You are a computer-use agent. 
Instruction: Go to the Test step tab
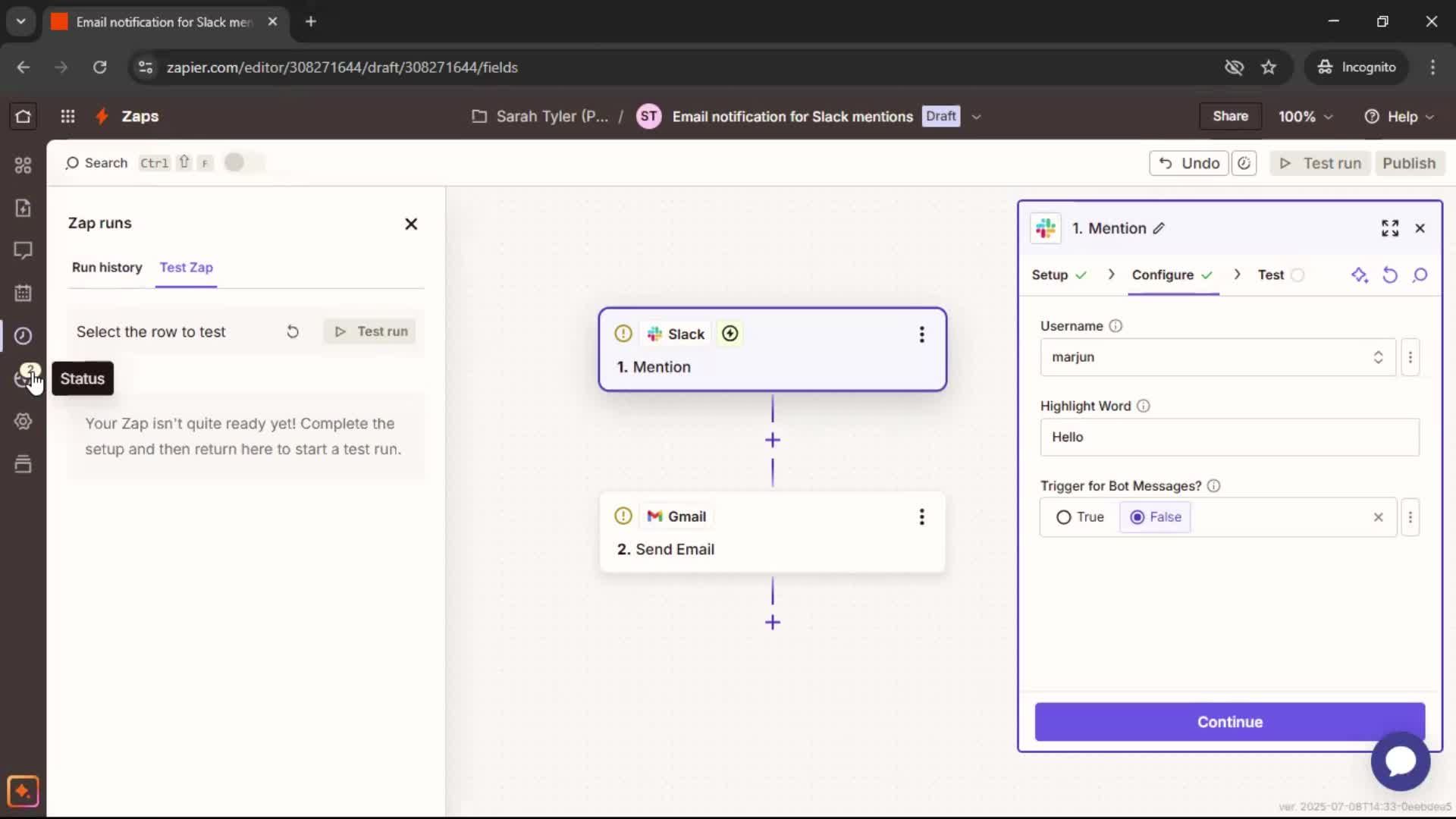tap(1280, 275)
